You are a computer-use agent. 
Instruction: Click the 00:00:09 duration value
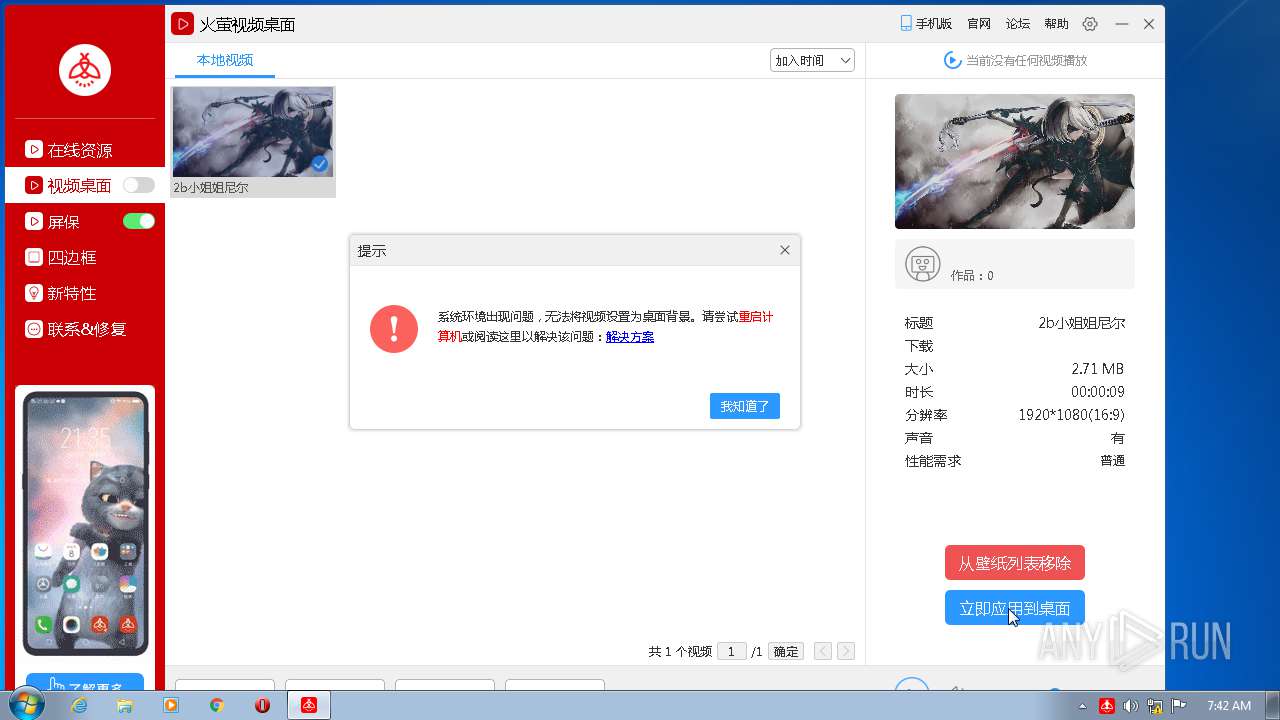pyautogui.click(x=1098, y=392)
